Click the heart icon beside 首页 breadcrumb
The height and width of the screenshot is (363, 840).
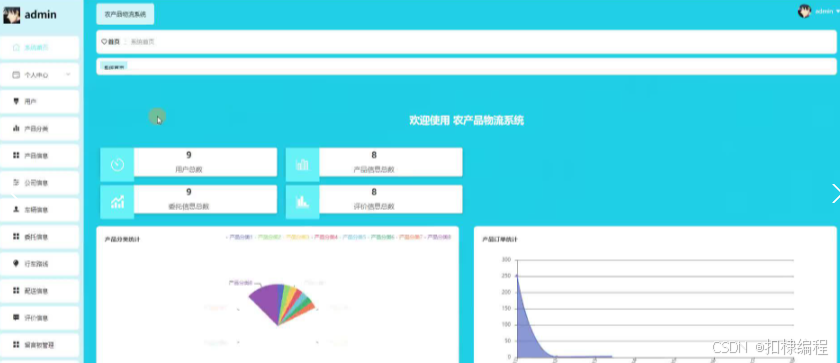tap(104, 42)
